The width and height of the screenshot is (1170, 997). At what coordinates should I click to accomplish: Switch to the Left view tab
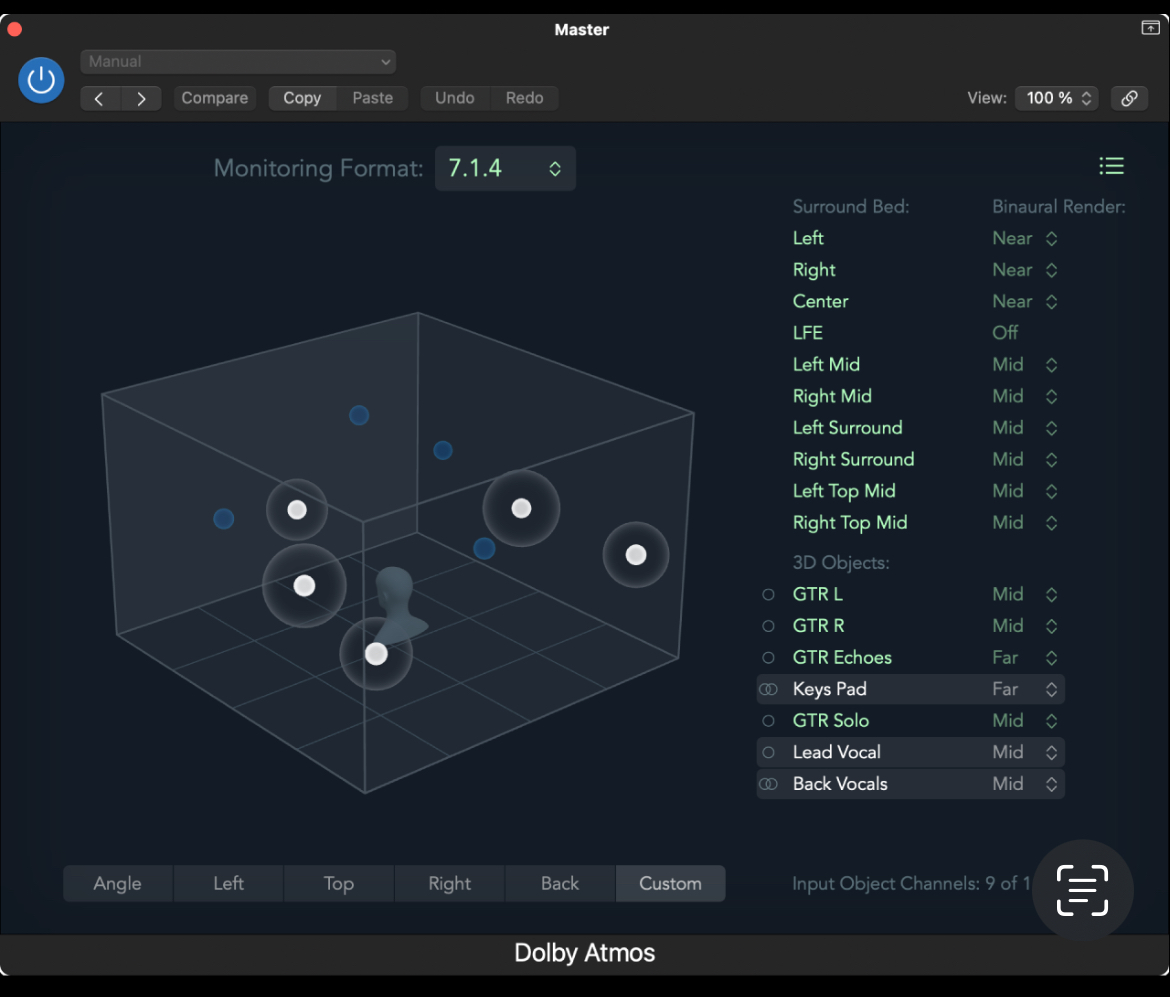coord(228,884)
